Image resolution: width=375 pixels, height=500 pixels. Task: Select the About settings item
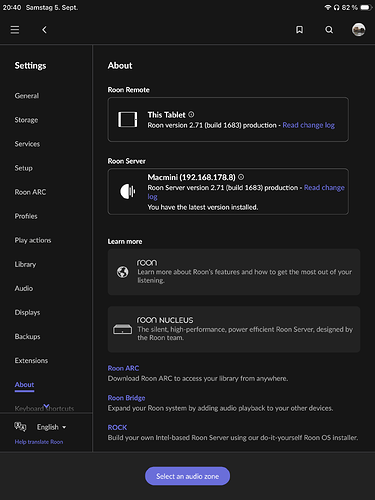click(x=24, y=385)
